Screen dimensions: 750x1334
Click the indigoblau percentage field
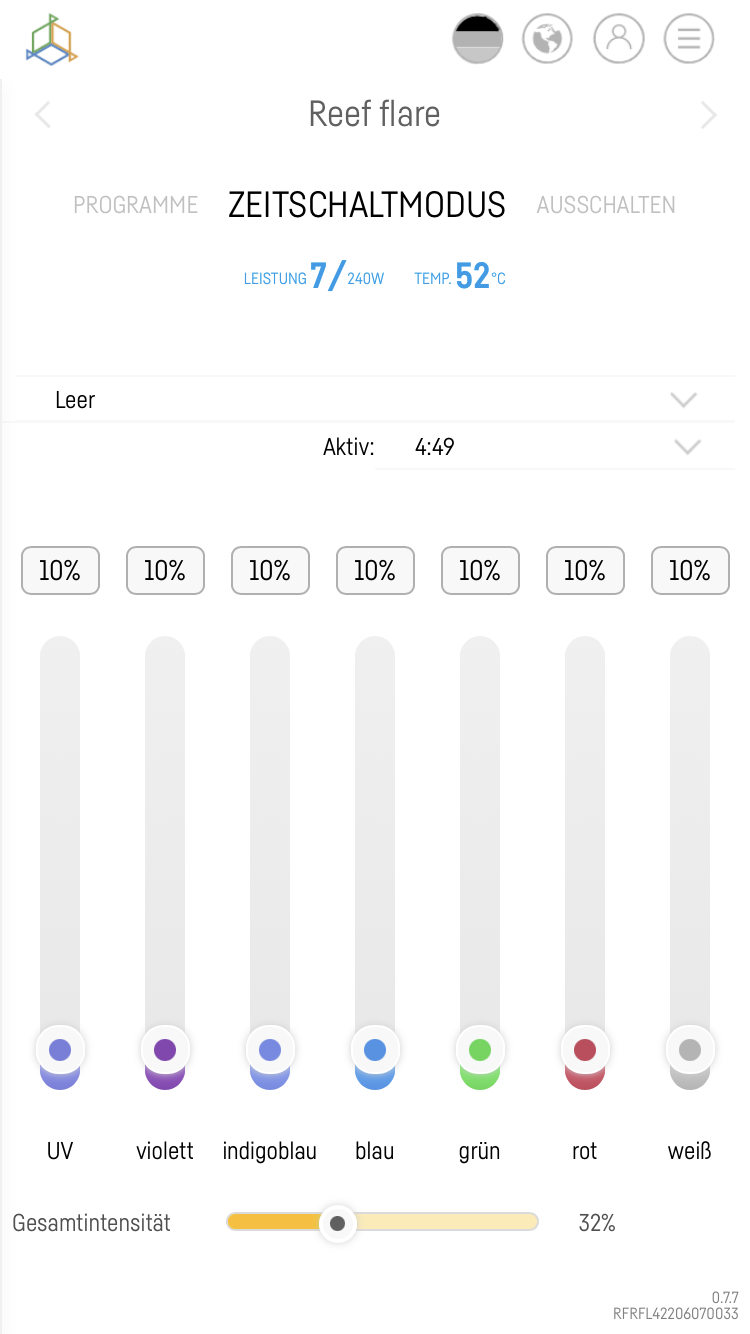tap(270, 571)
